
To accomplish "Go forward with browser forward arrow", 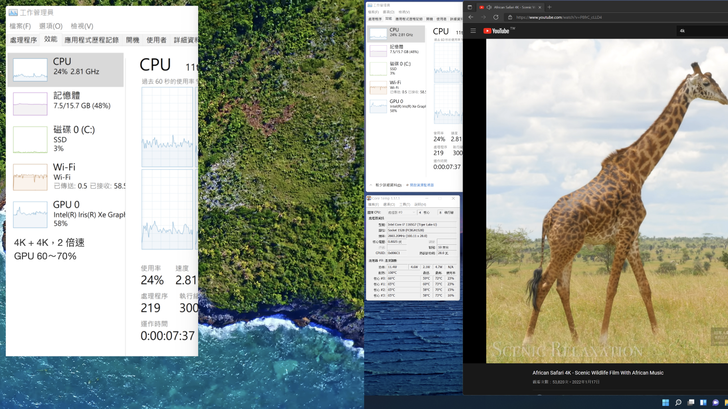I will (484, 17).
